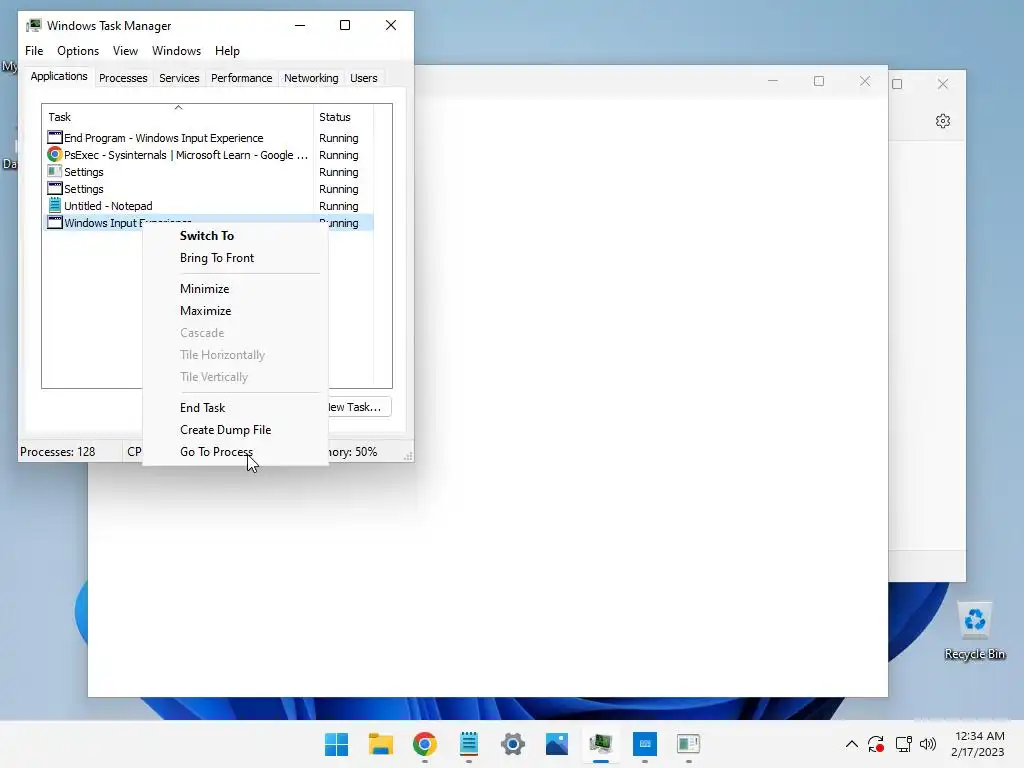Screen dimensions: 1024x768
Task: Open network status tray icon
Action: tap(903, 744)
